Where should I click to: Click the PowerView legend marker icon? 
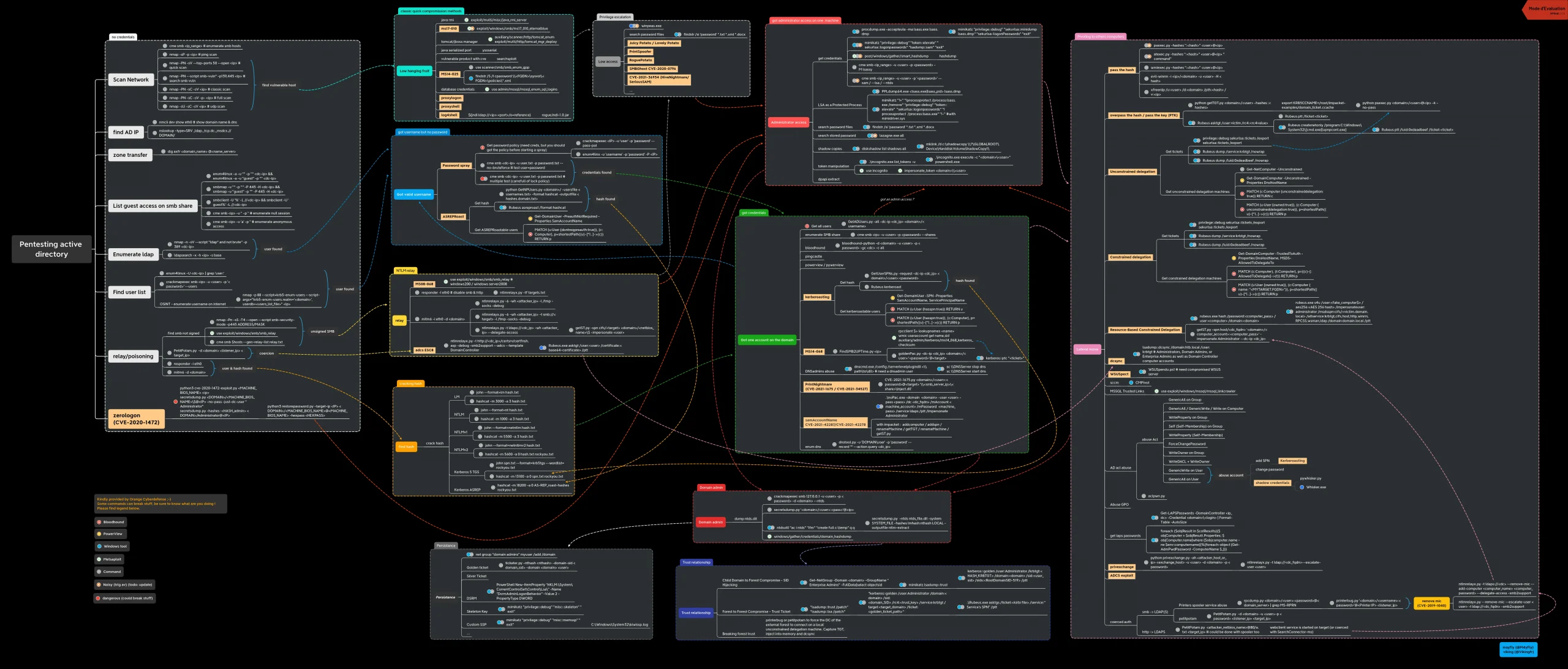tap(99, 534)
